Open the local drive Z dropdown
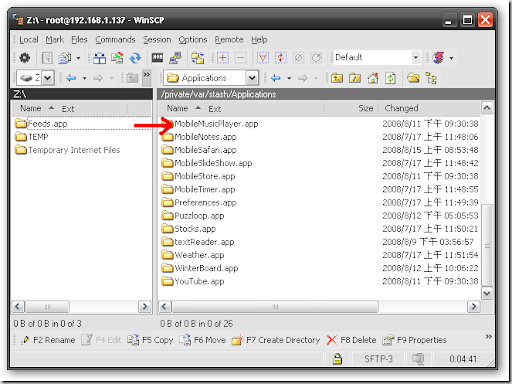Screen dimensions: 512x384 pyautogui.click(x=48, y=78)
